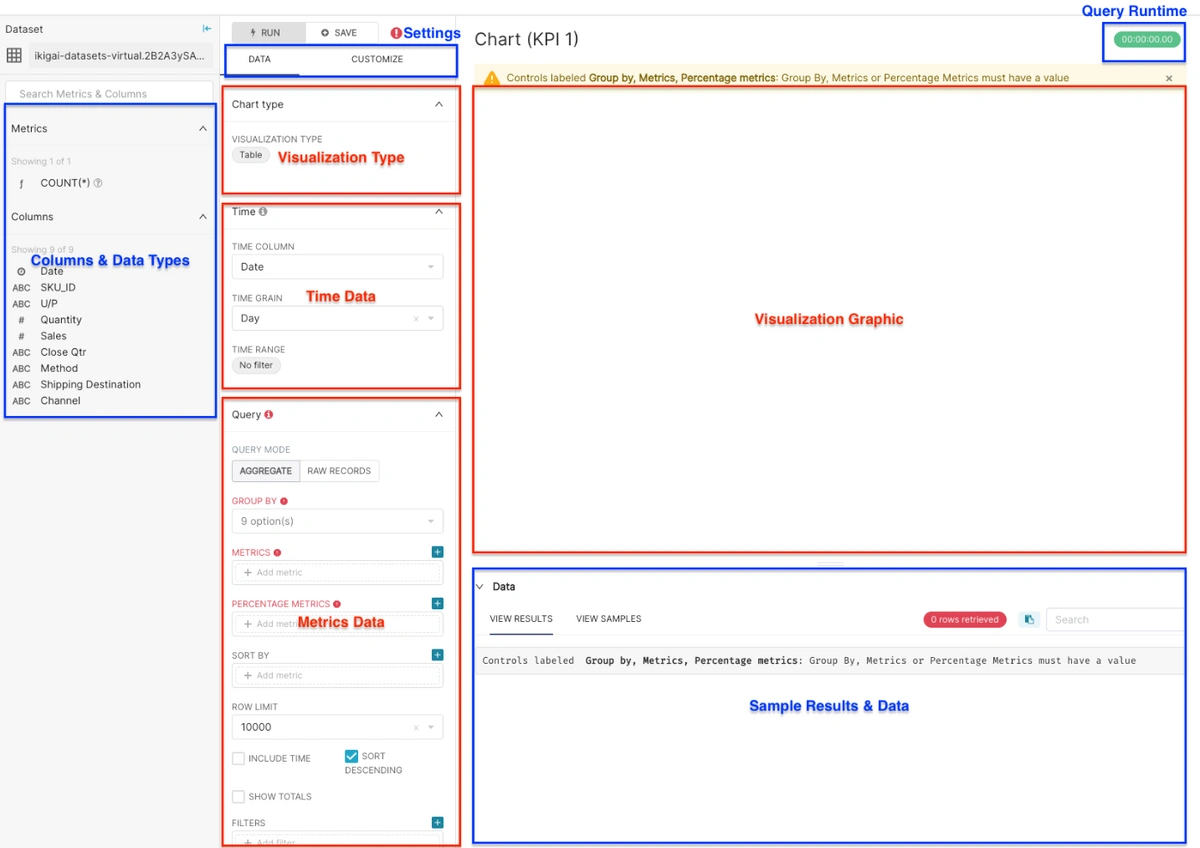Click the SAVE button
1200x848 pixels.
(x=341, y=33)
